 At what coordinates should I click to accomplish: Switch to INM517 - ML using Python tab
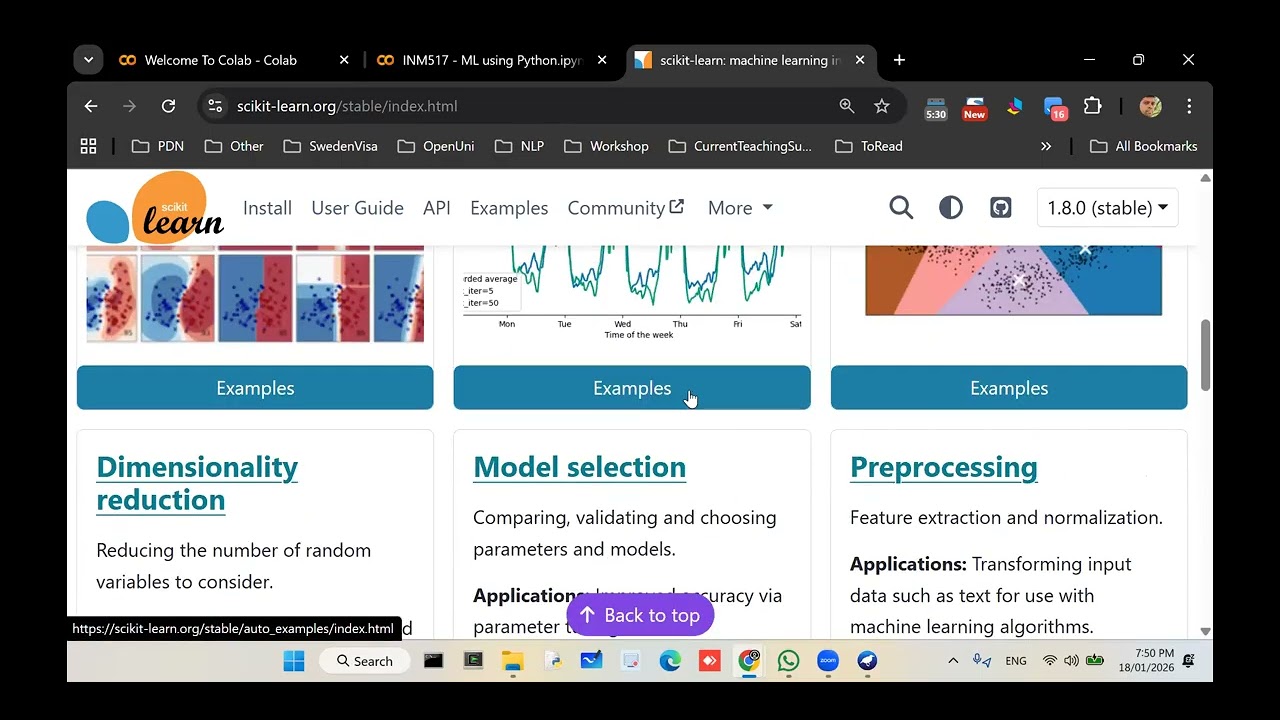pos(490,60)
